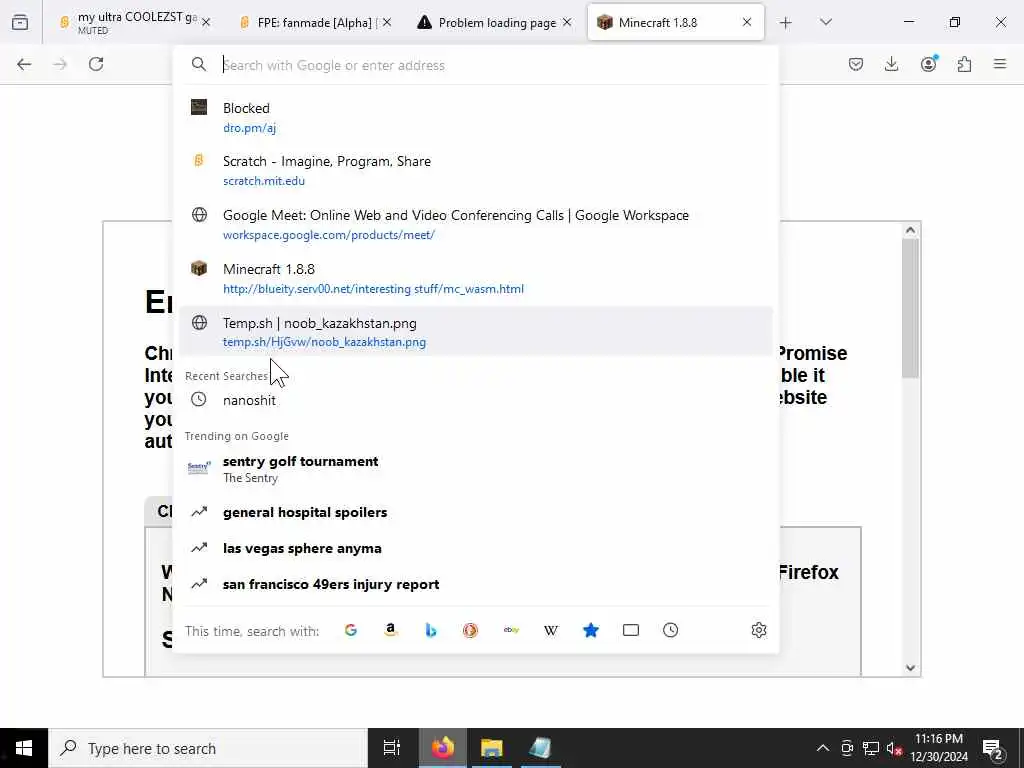This screenshot has width=1024, height=768.
Task: Click the page scrollbar down arrow
Action: pyautogui.click(x=910, y=667)
